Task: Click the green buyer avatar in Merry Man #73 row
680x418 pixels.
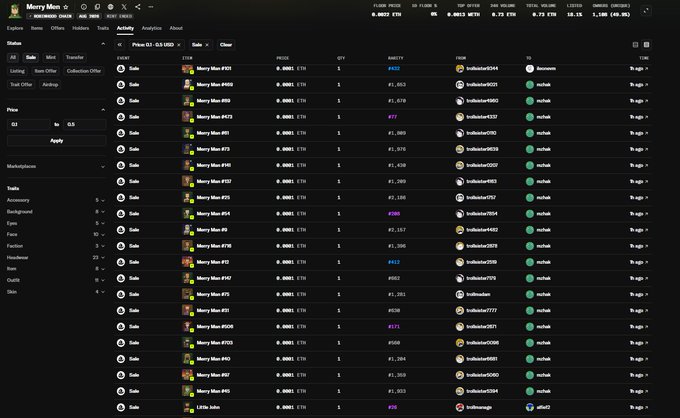Action: 530,149
